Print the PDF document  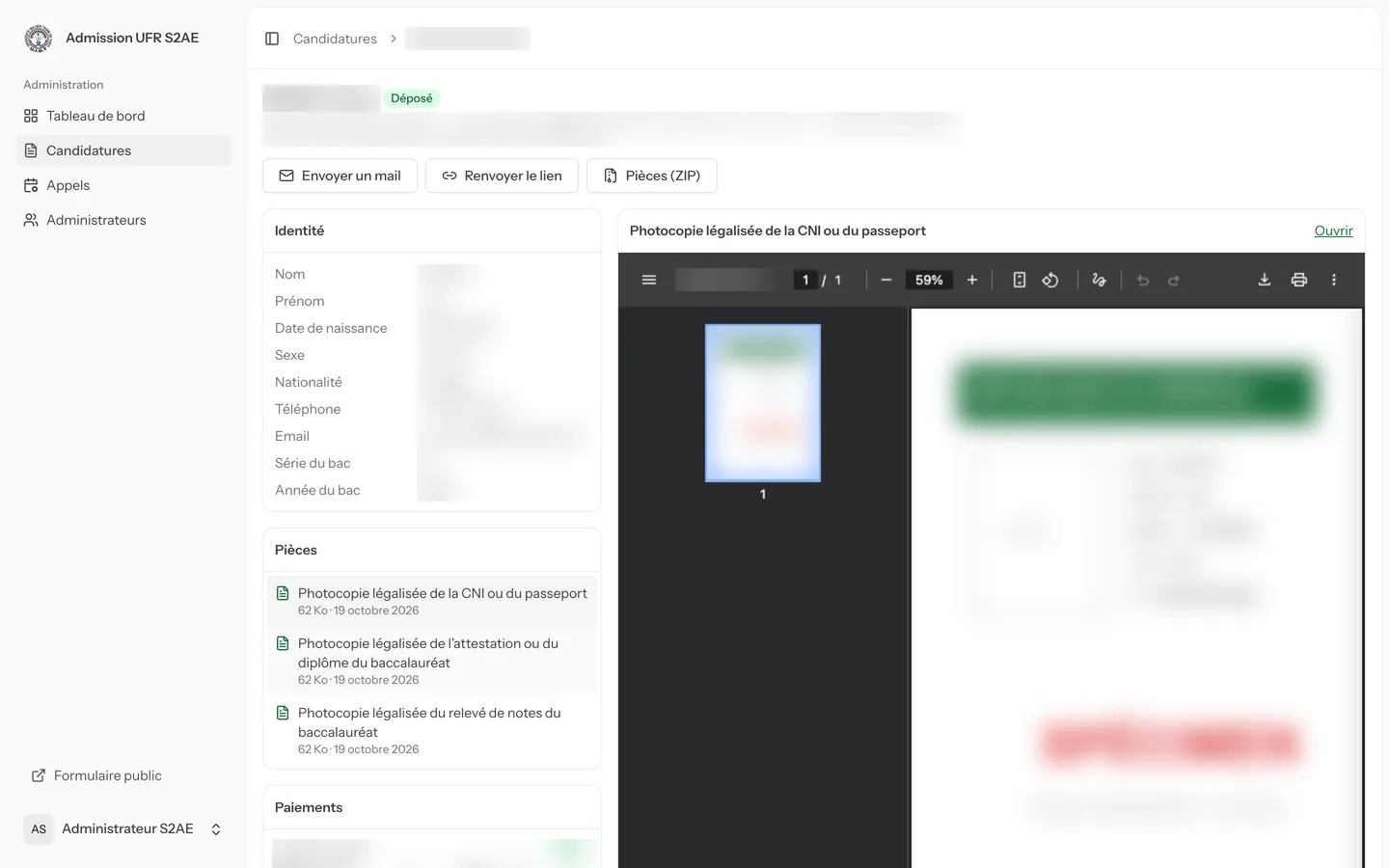click(1299, 280)
